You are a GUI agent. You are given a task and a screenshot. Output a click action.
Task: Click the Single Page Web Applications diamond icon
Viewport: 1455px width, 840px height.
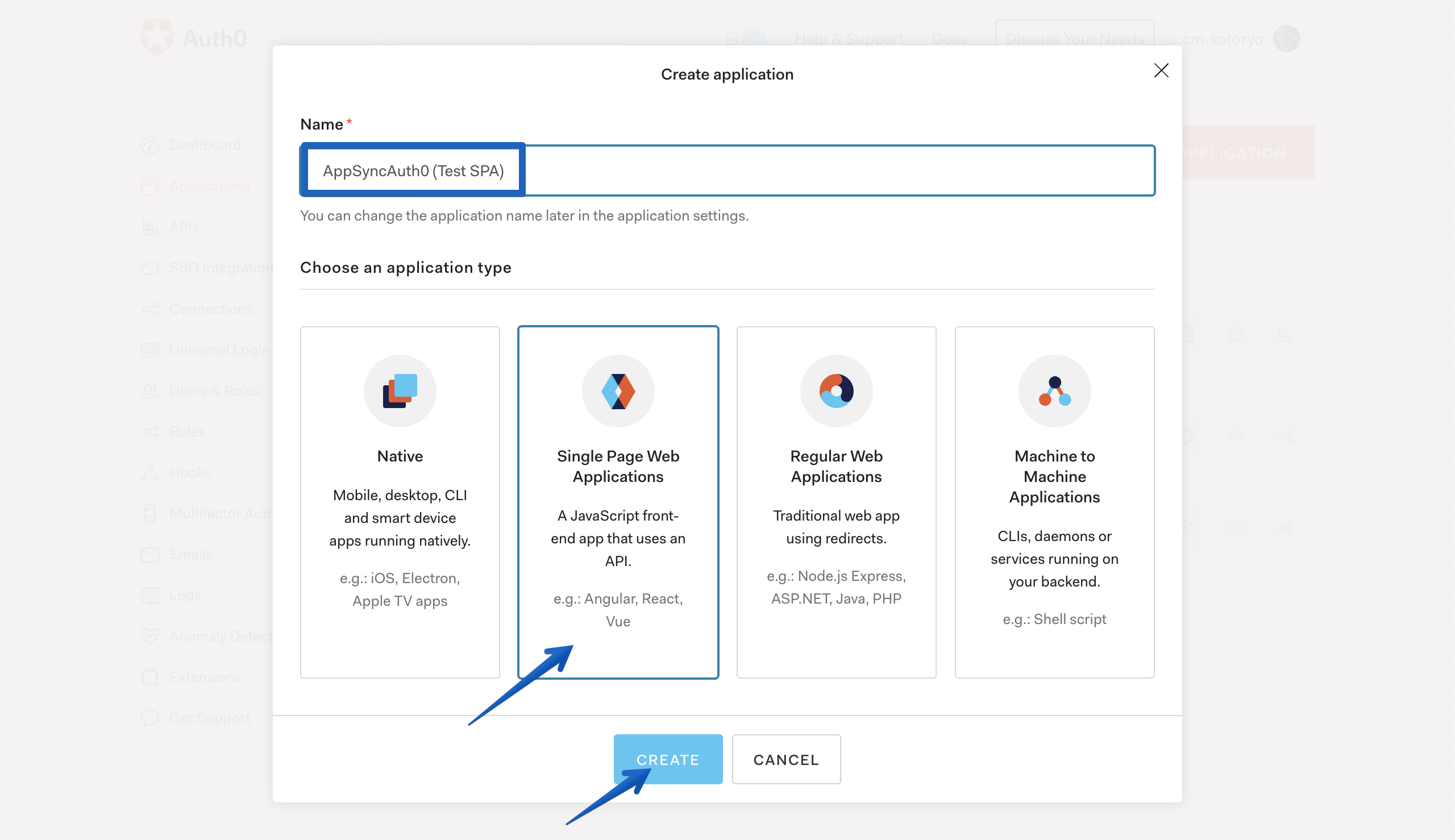(x=618, y=390)
